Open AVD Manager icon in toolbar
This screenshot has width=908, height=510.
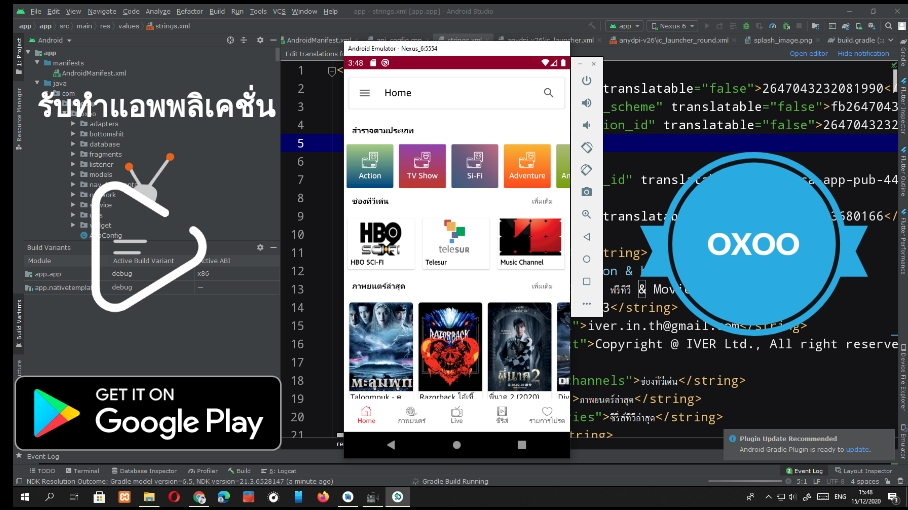(858, 26)
